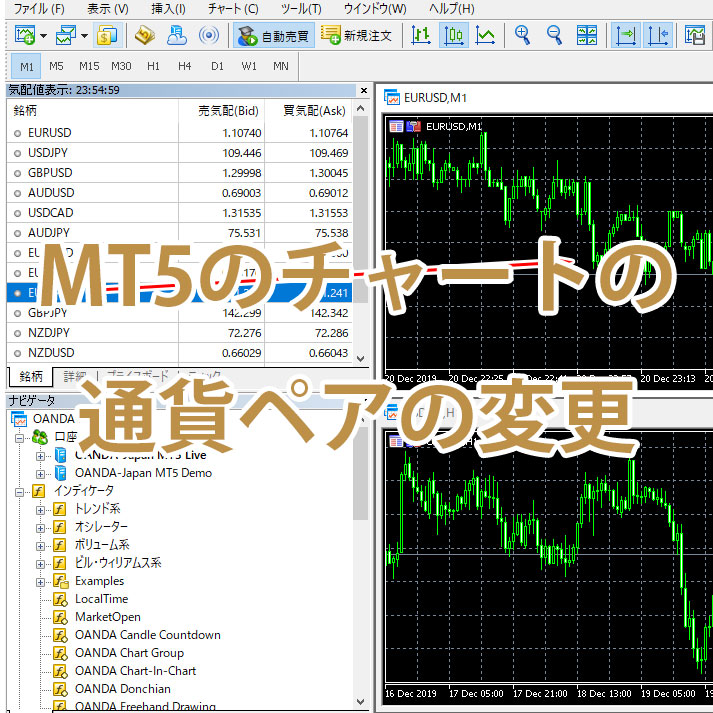Open the 新規注文 new order button

[x=356, y=35]
